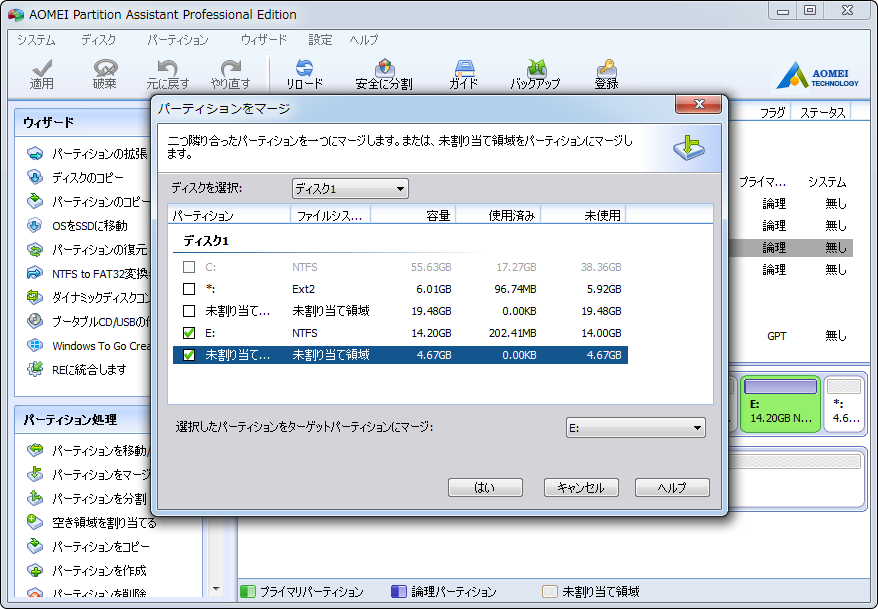
Task: Select the *: 4.6… block in disk map
Action: [844, 404]
